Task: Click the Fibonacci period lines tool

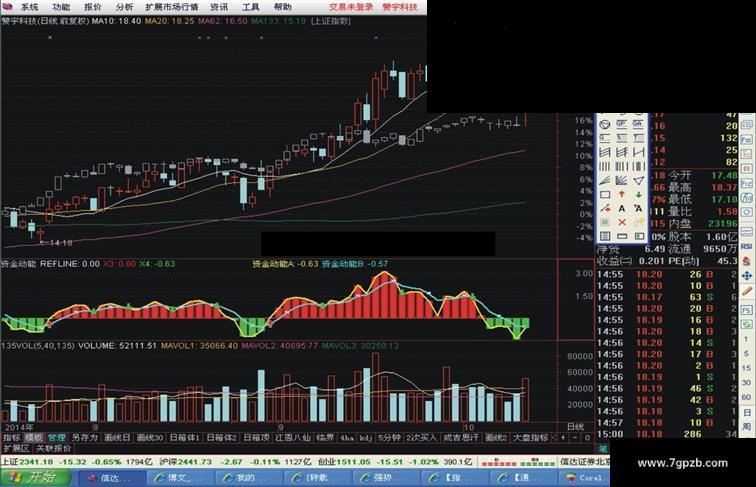Action: coord(621,167)
